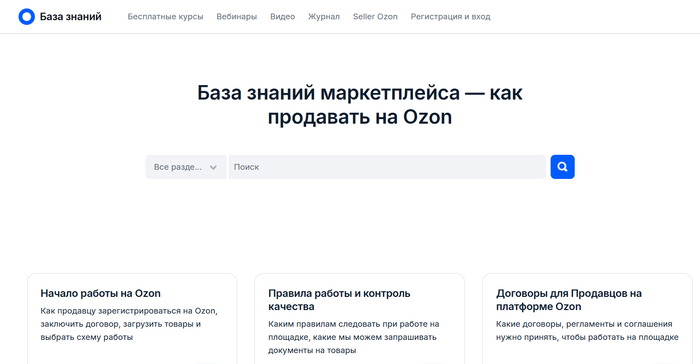700x364 pixels.
Task: Expand the 'Все разде...' sections dropdown
Action: click(186, 167)
